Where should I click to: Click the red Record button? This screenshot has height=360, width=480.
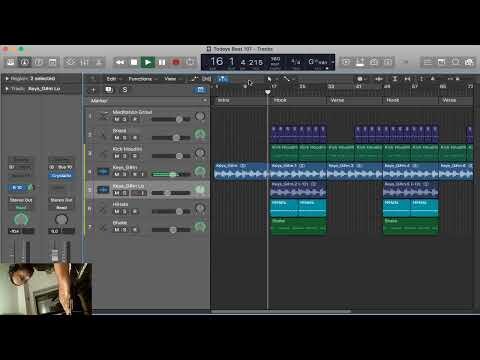176,62
